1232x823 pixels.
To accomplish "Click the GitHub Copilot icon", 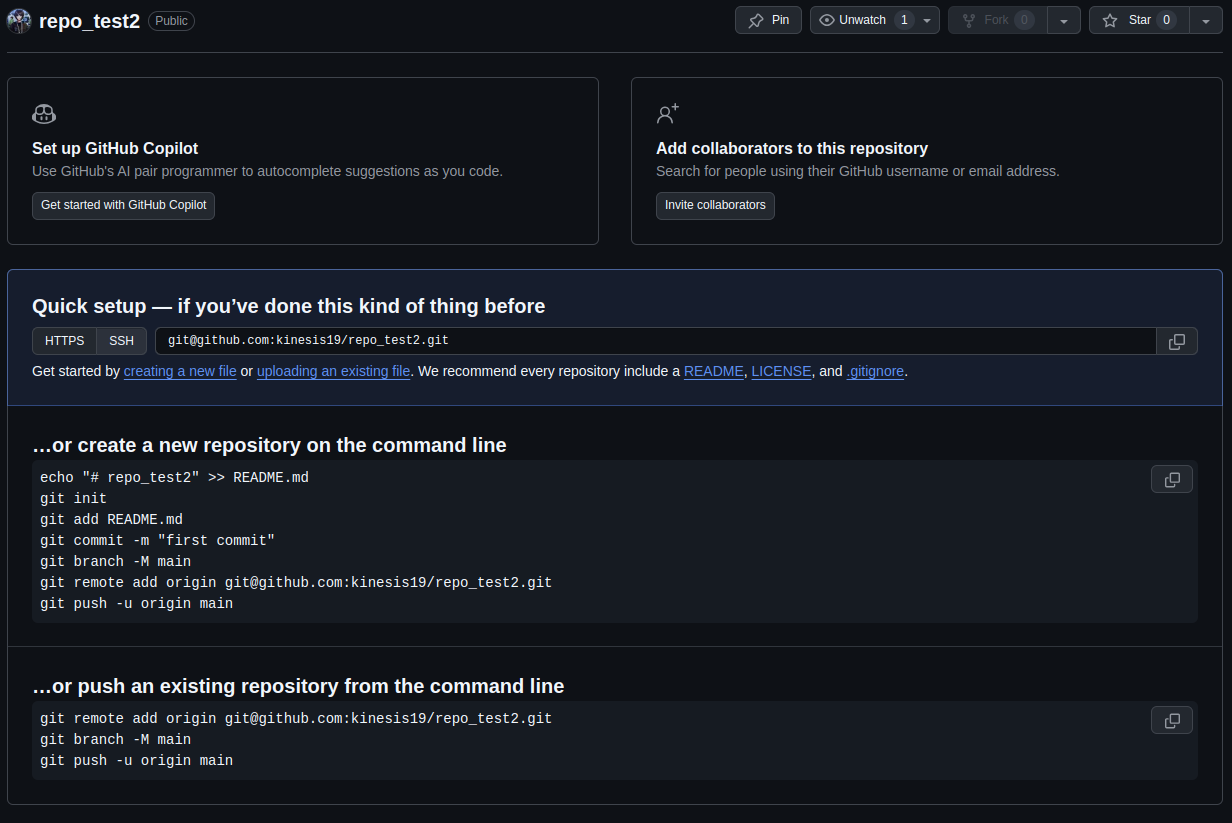I will pos(44,114).
